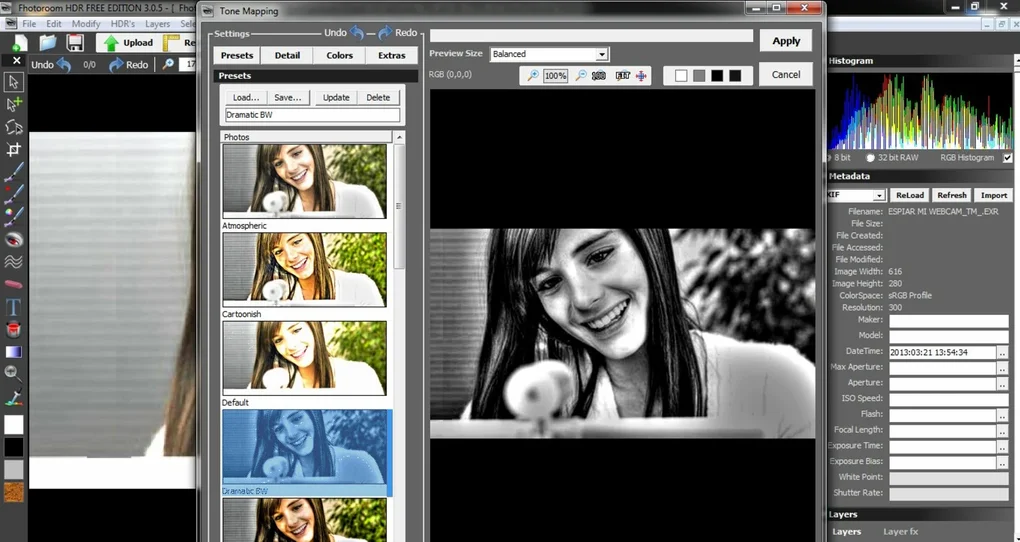Screen dimensions: 1020x542
Task: Select the wavy lines smudge tool
Action: pyautogui.click(x=14, y=262)
